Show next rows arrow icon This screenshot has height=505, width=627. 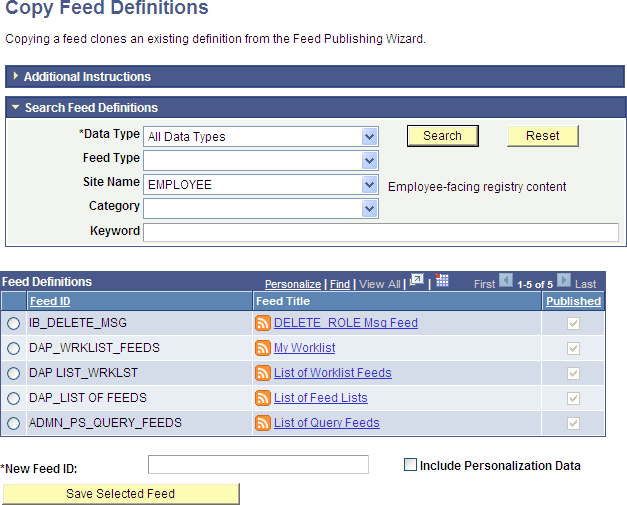[564, 280]
